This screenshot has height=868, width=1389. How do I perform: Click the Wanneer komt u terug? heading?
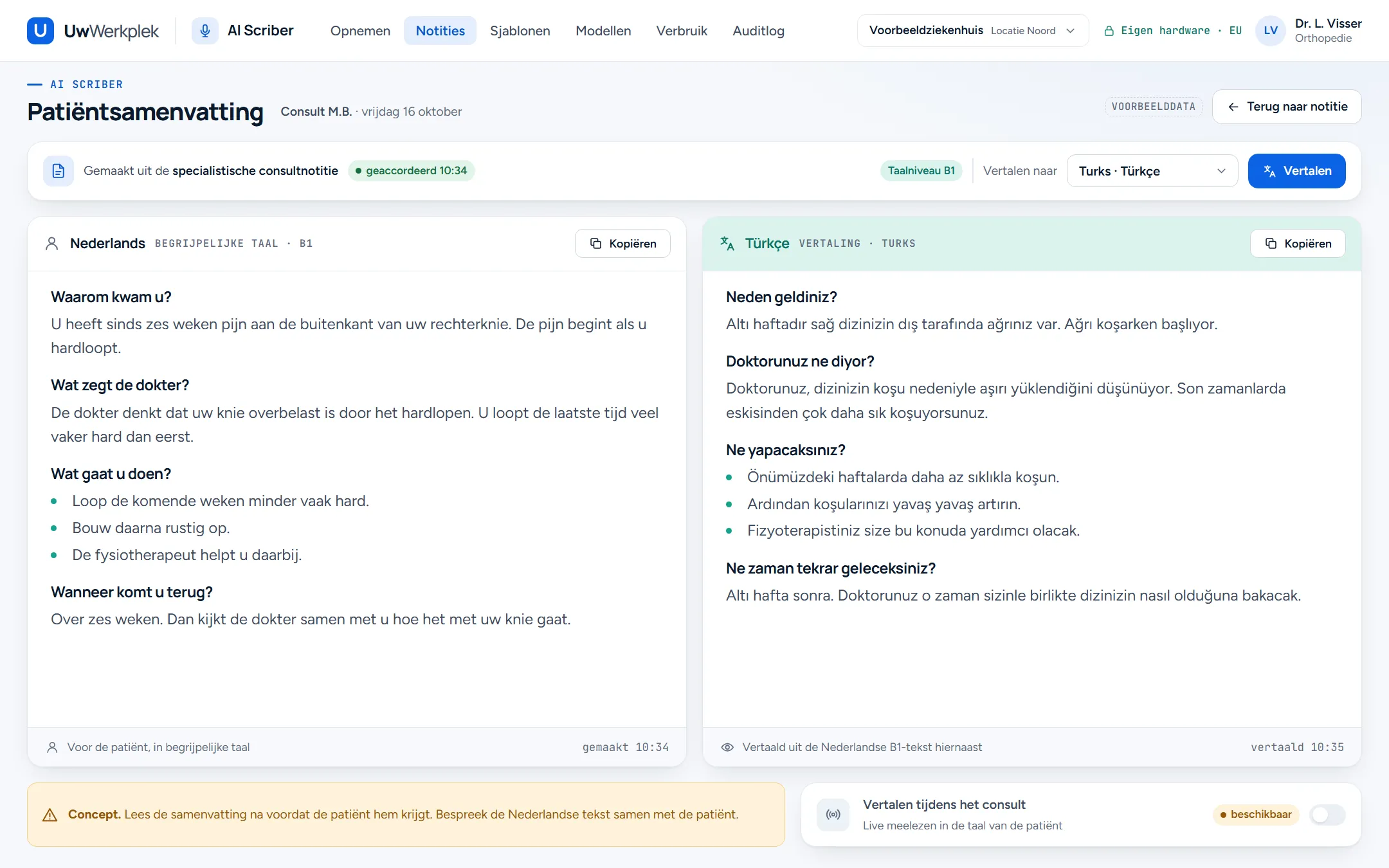(132, 592)
